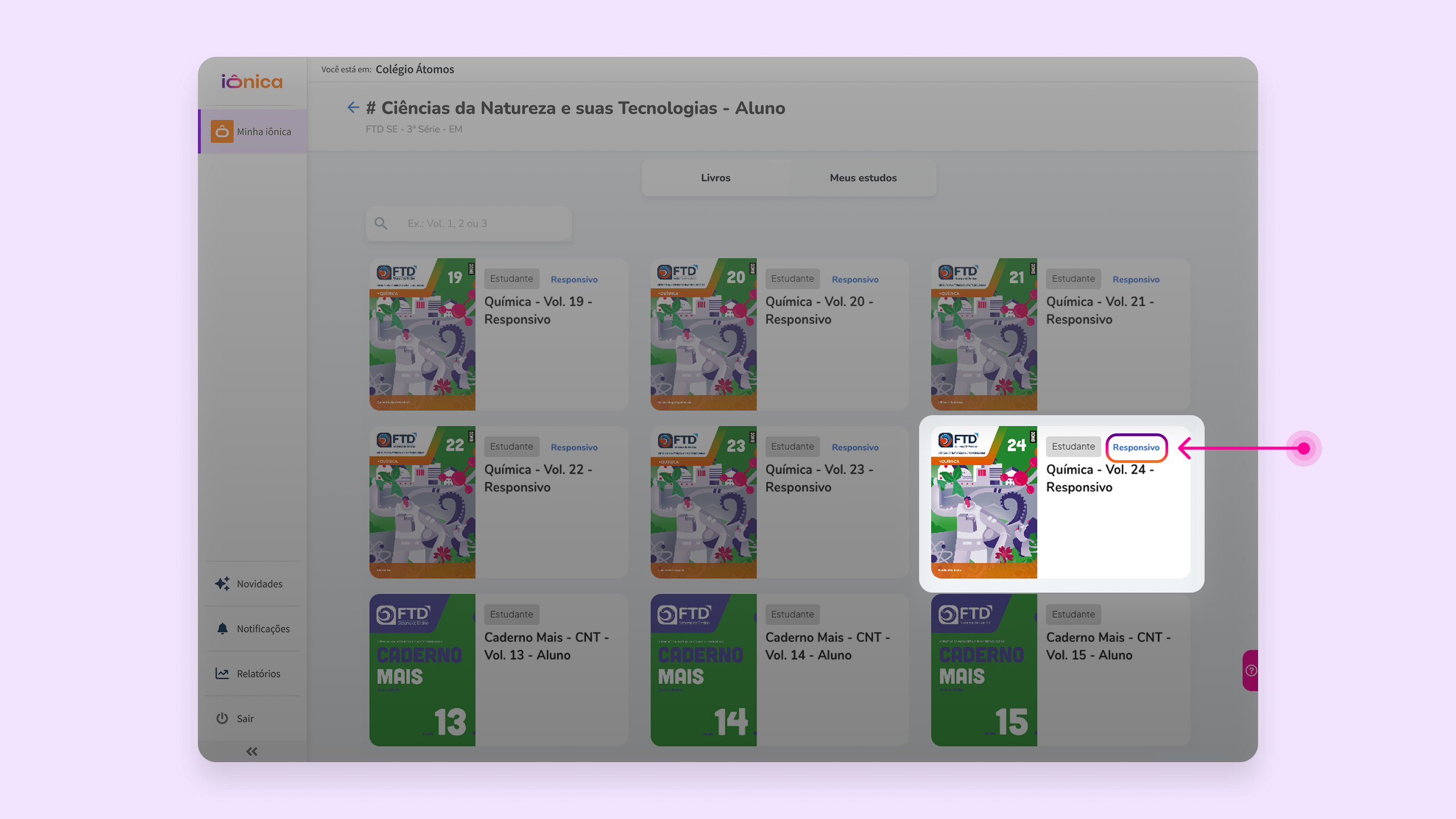The height and width of the screenshot is (819, 1456).
Task: Open Minha iônica in sidebar
Action: click(x=253, y=131)
